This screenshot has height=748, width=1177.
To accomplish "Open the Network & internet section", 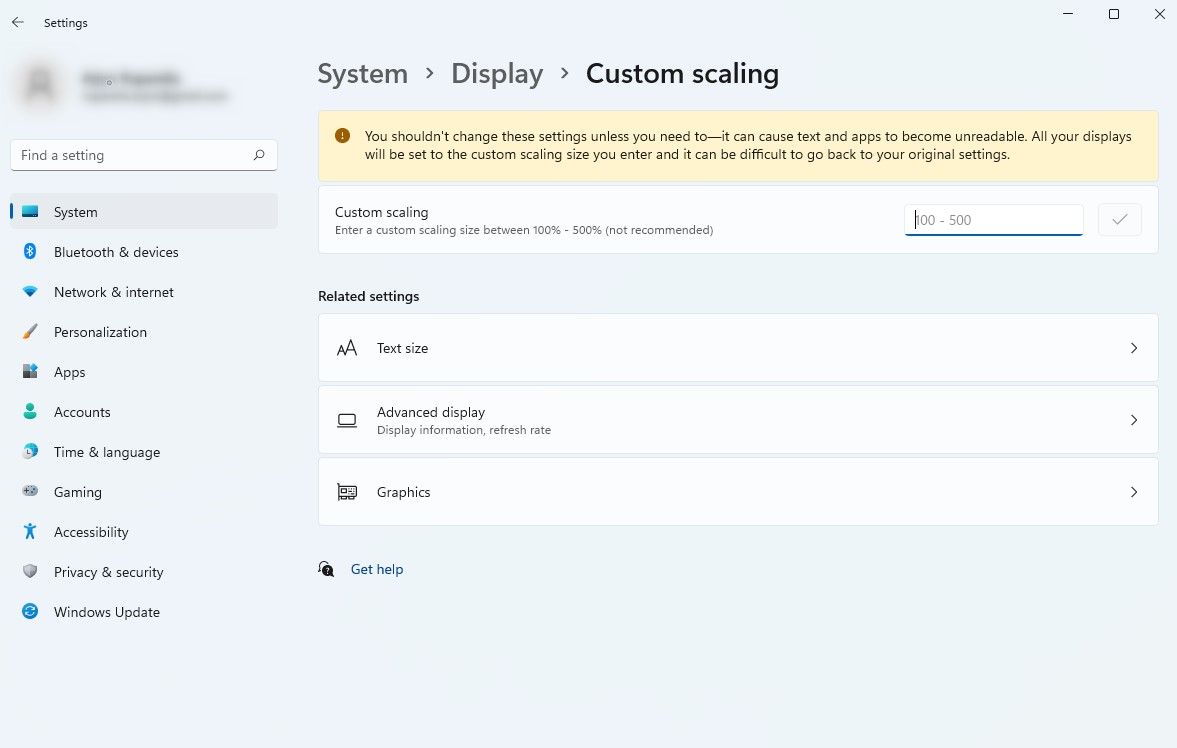I will pyautogui.click(x=144, y=291).
